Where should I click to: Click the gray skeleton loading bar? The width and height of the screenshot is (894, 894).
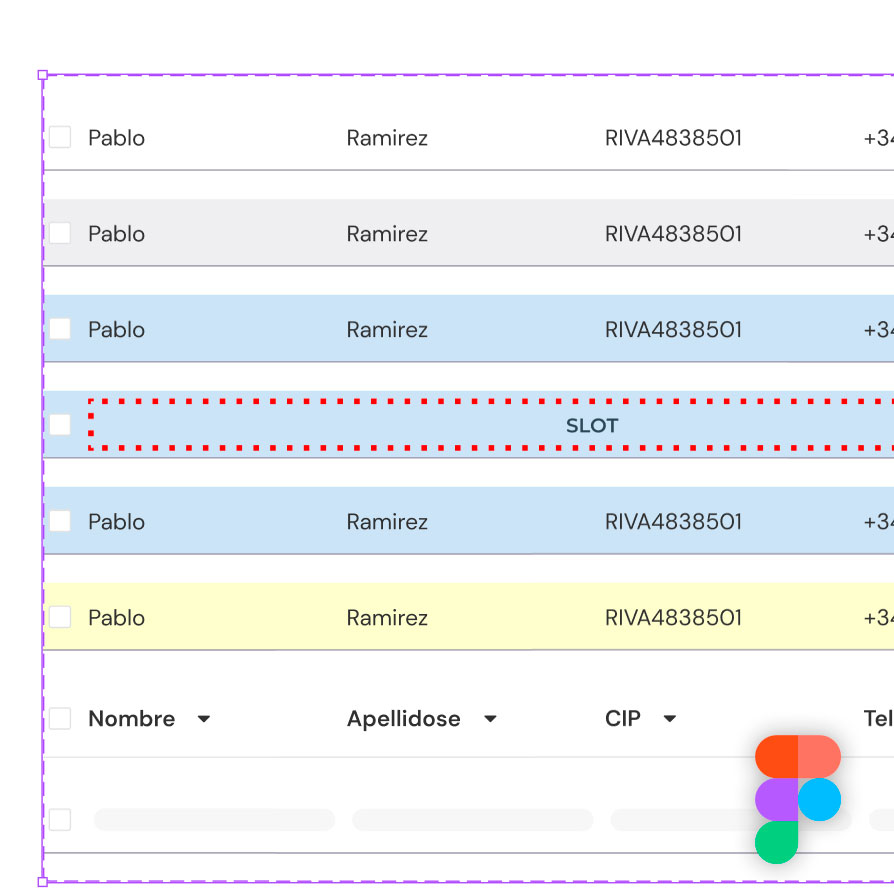tap(213, 819)
